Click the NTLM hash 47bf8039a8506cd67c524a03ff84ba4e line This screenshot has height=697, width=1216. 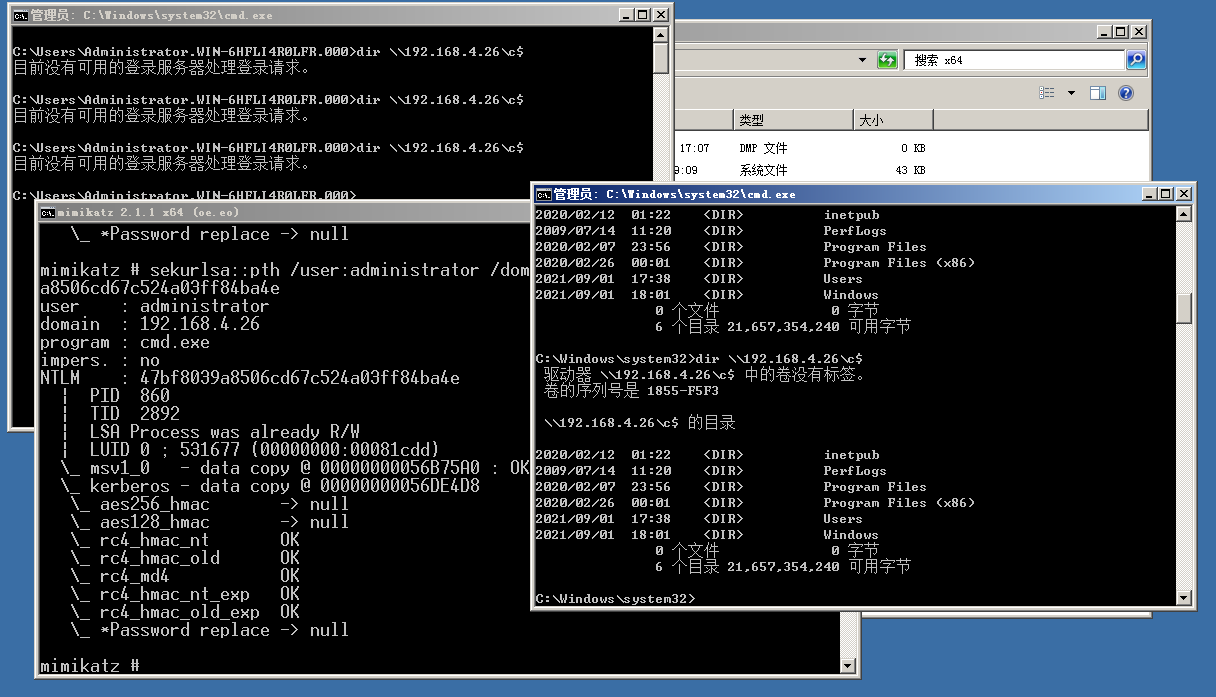click(250, 378)
